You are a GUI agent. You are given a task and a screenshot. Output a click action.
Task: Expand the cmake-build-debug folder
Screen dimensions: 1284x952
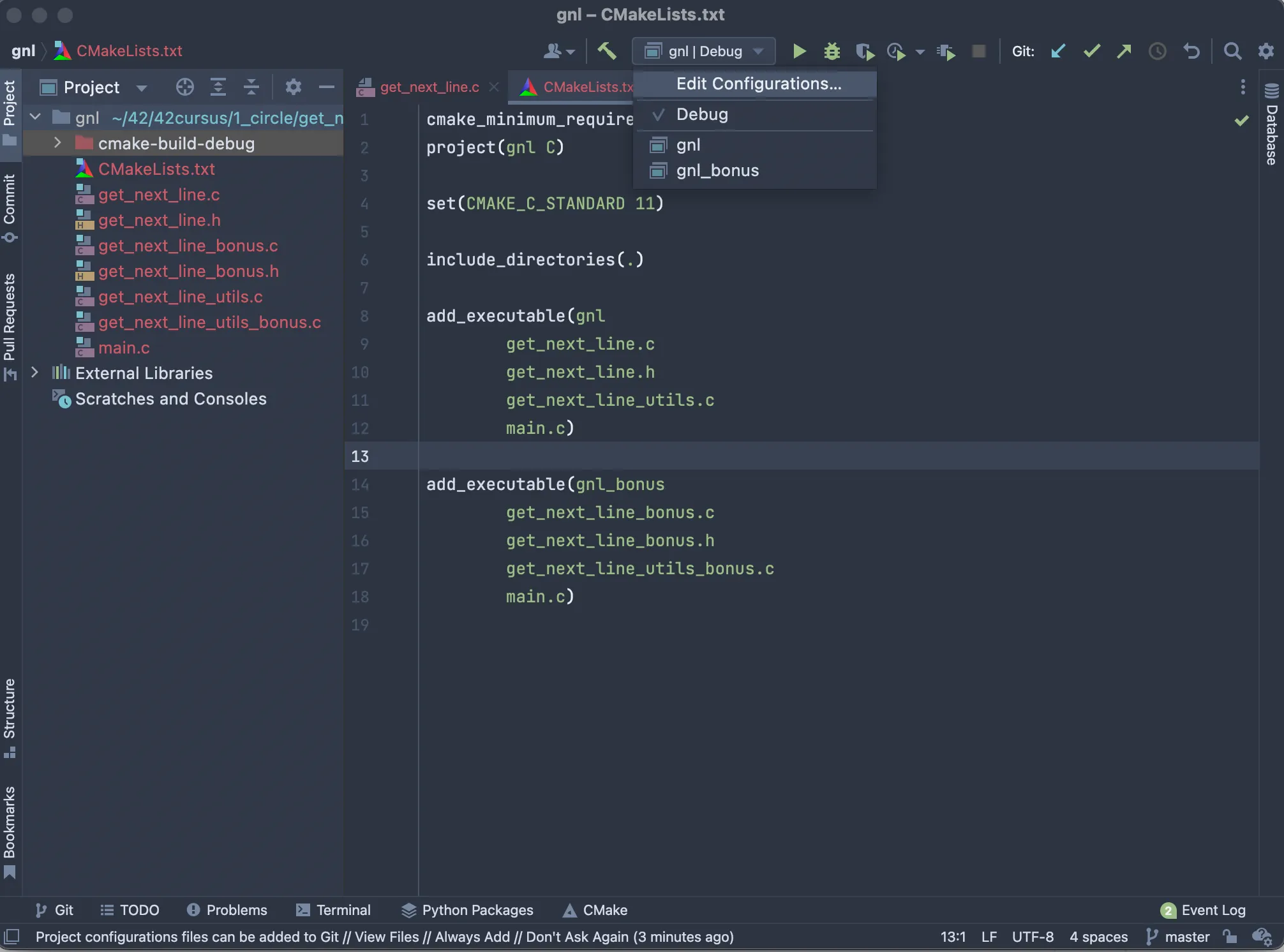pos(57,143)
